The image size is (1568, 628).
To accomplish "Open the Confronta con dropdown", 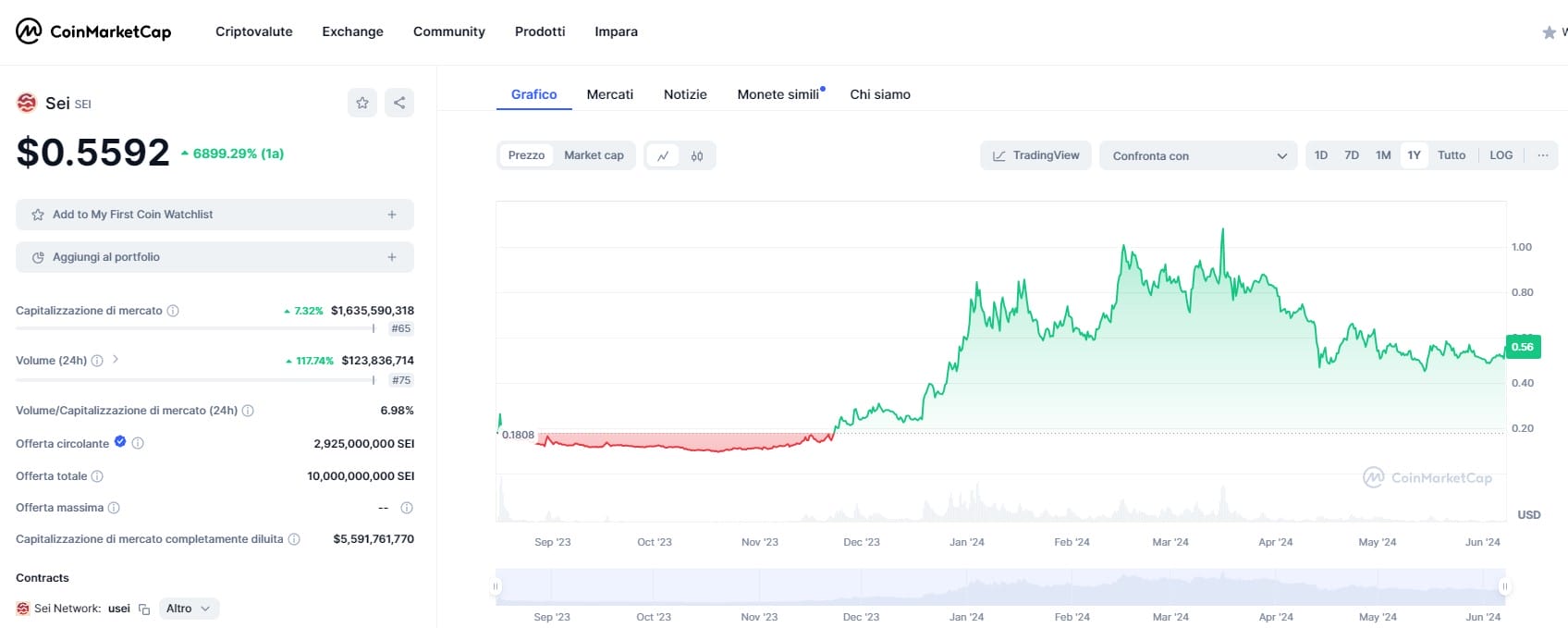I will (1199, 155).
